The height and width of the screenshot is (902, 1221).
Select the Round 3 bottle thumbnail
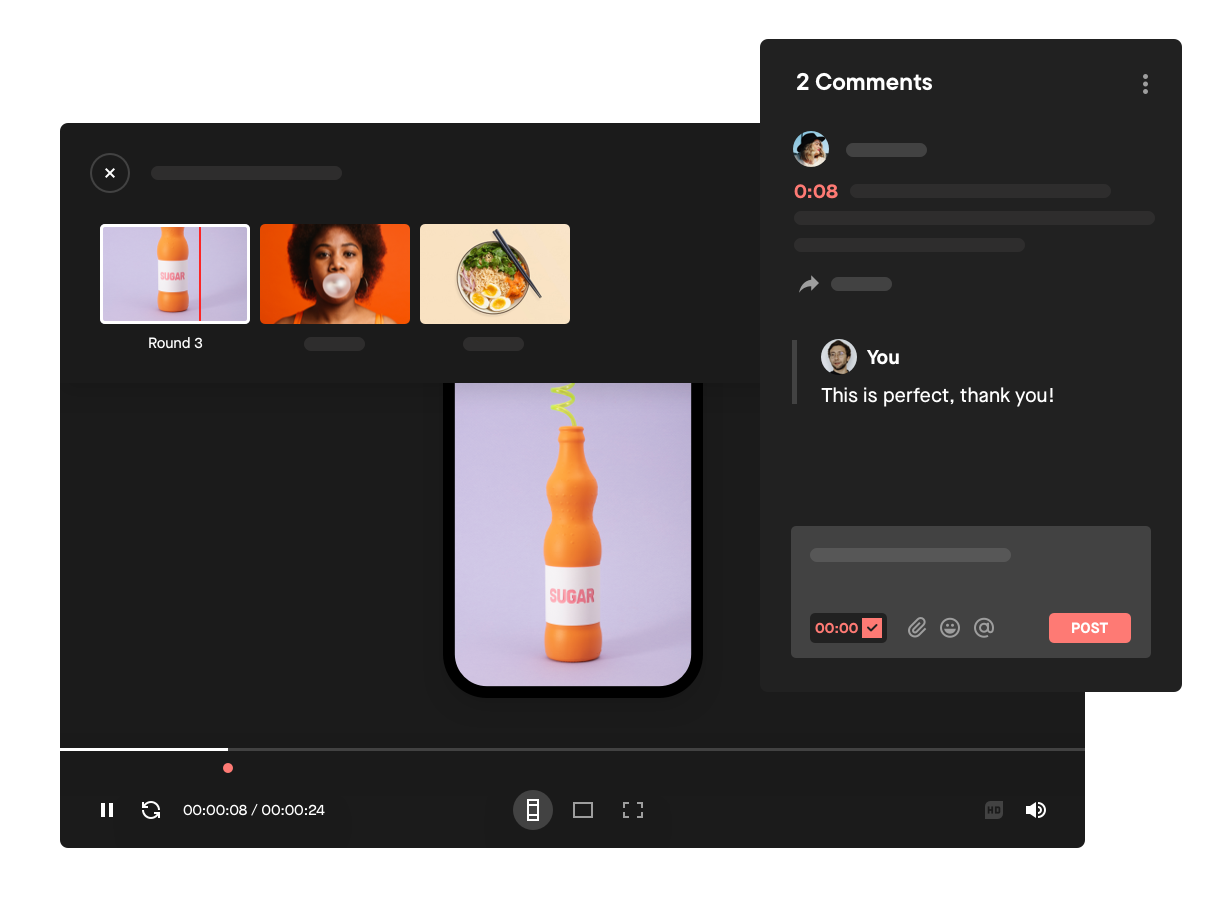175,274
